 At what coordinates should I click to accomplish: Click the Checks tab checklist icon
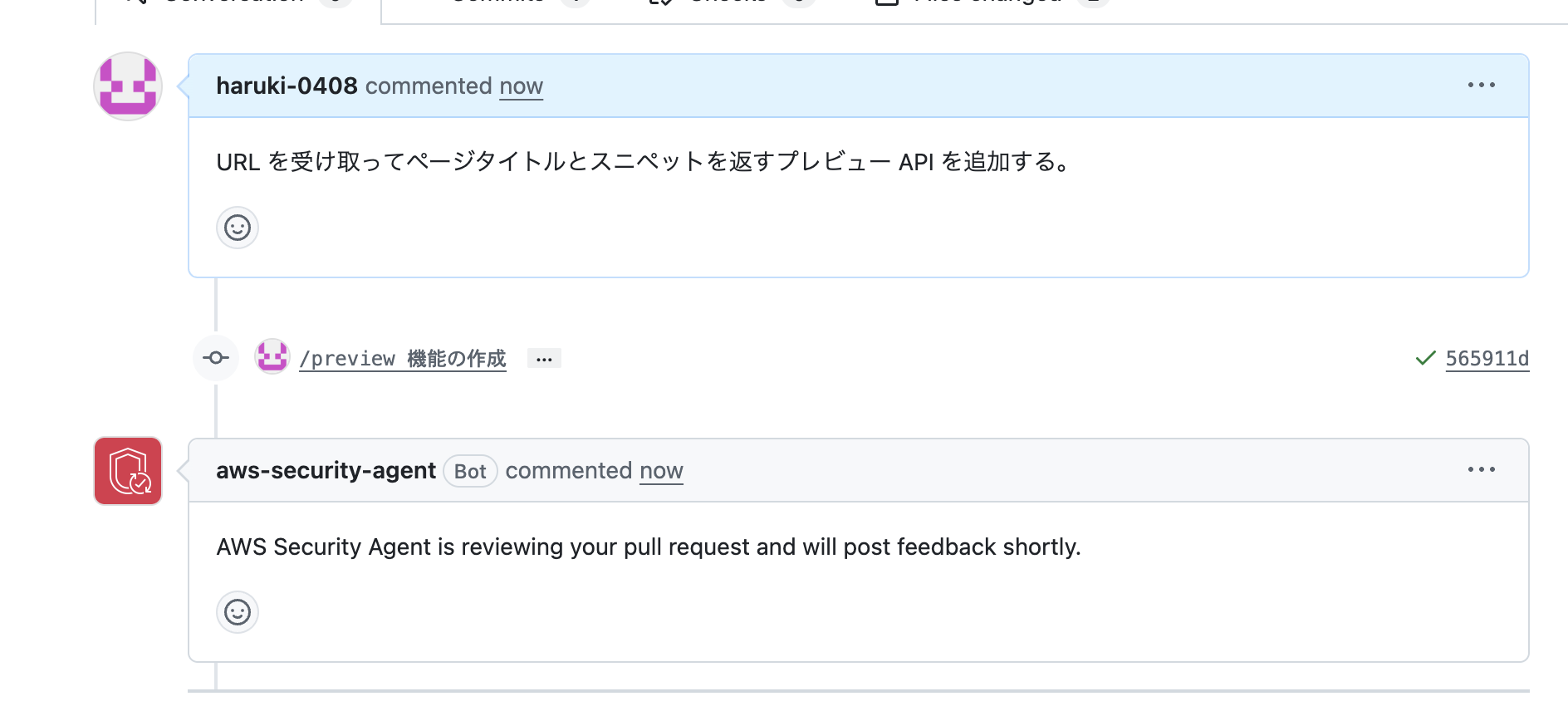pyautogui.click(x=660, y=2)
